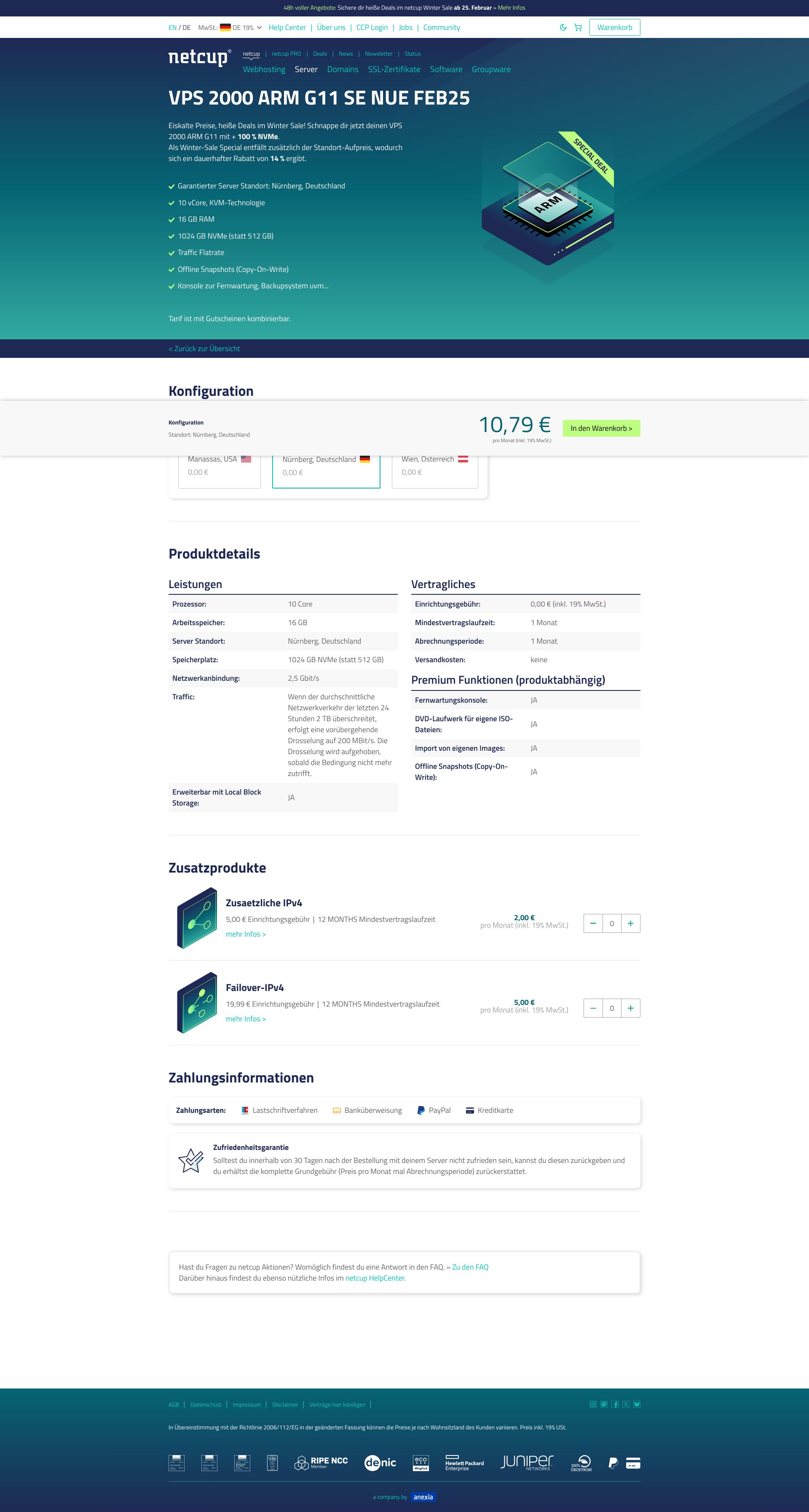Click the CIS certificate badge in footer
809x1512 pixels.
[272, 1463]
